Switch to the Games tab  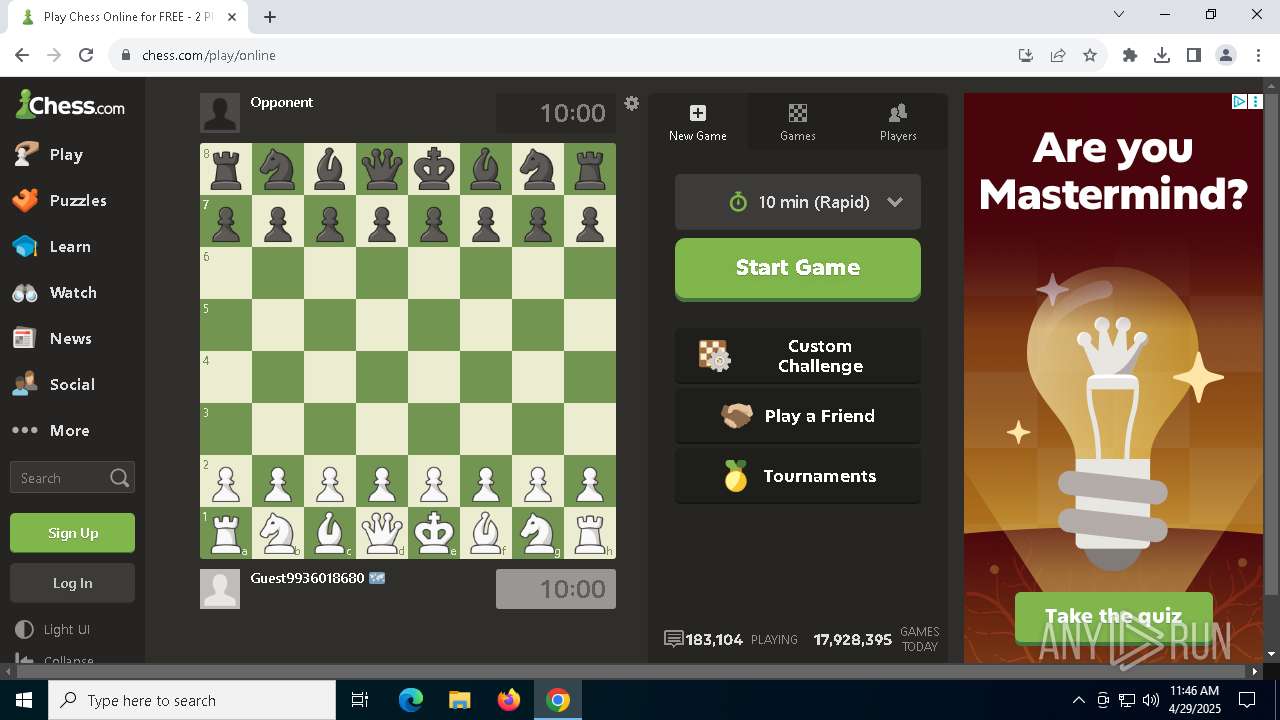pos(798,122)
